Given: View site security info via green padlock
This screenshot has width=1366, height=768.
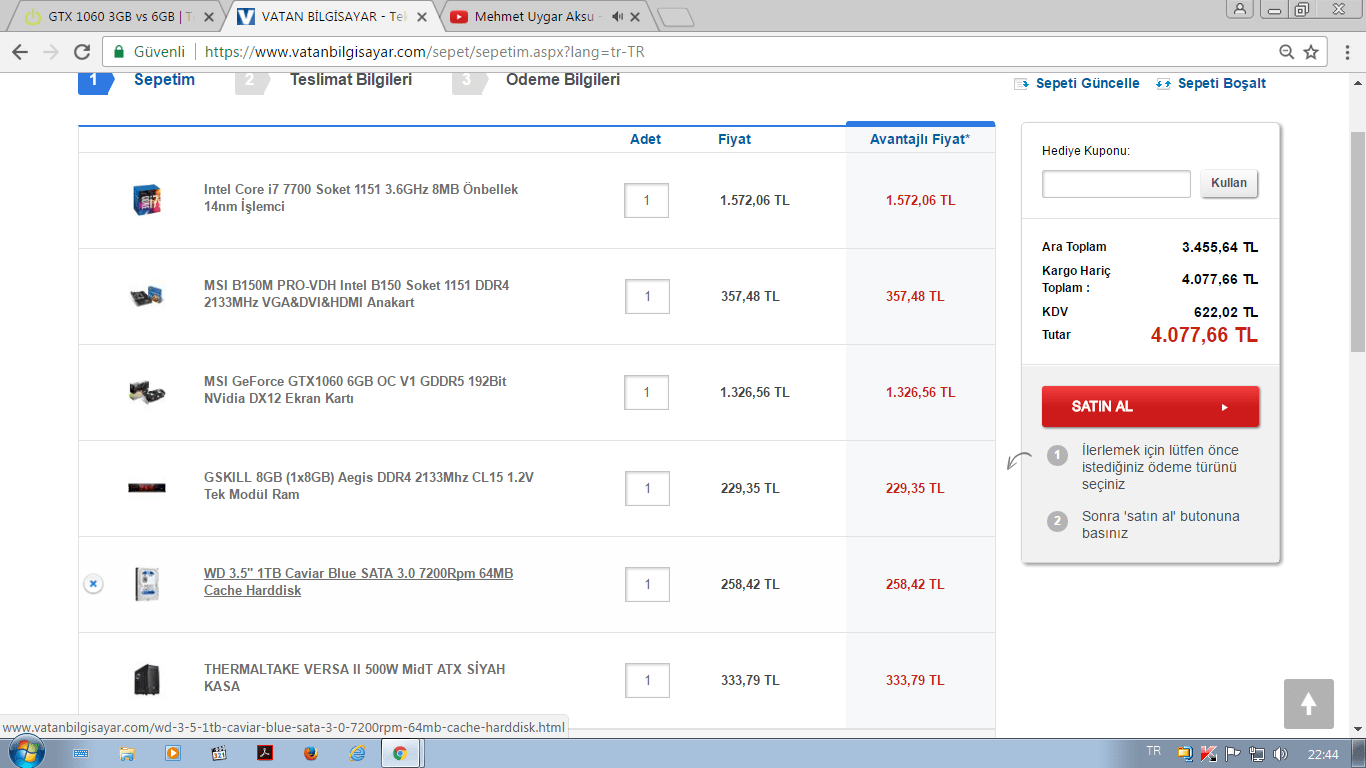Looking at the screenshot, I should click(118, 52).
